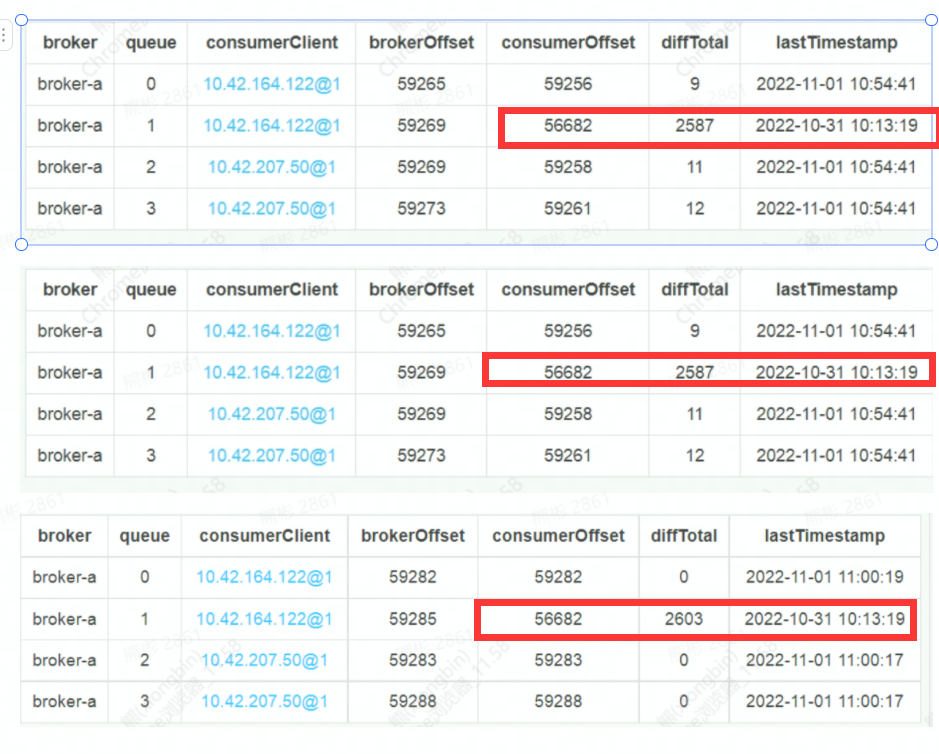This screenshot has height=754, width=939.
Task: Click the vertical dots drag handle icon
Action: (7, 37)
